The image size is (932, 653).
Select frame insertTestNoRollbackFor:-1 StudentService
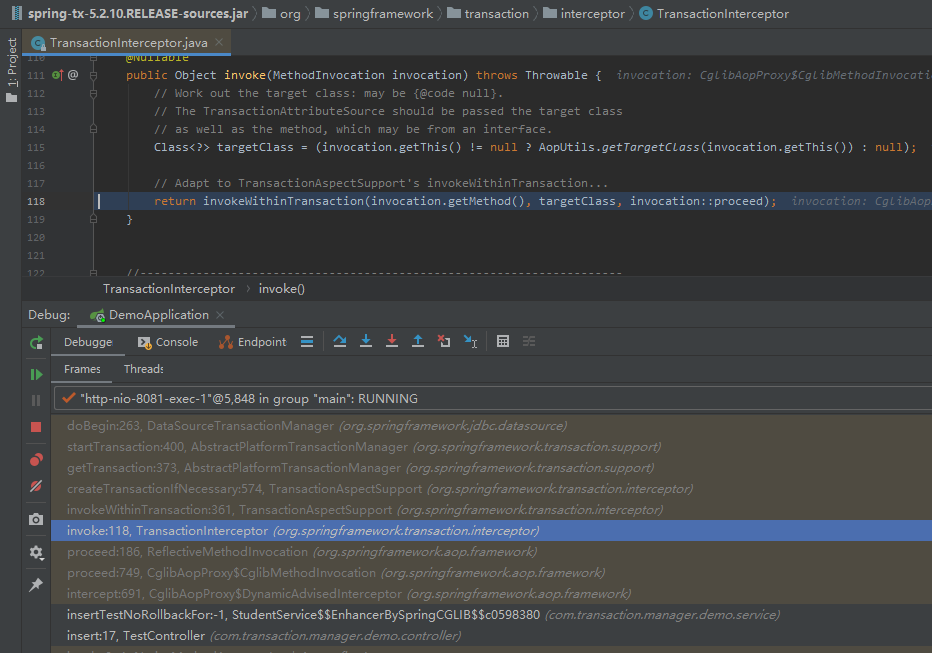492,614
